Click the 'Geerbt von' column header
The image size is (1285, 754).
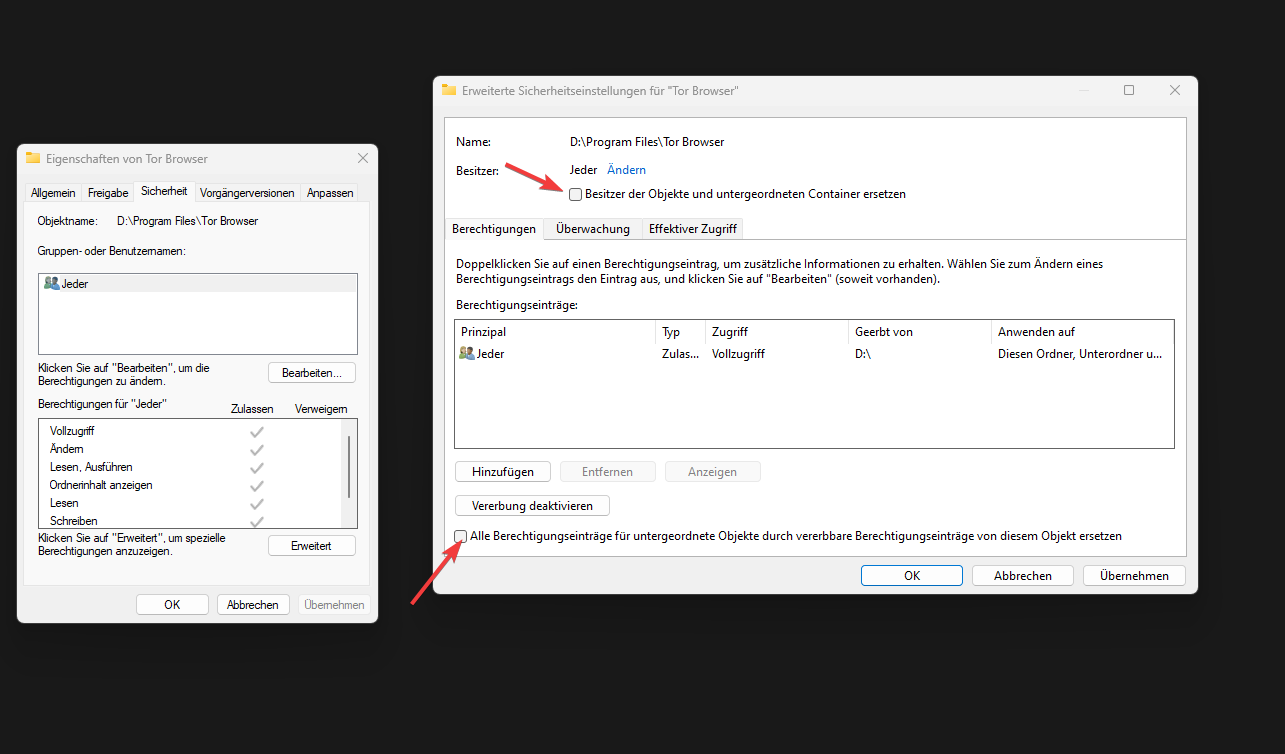[920, 332]
